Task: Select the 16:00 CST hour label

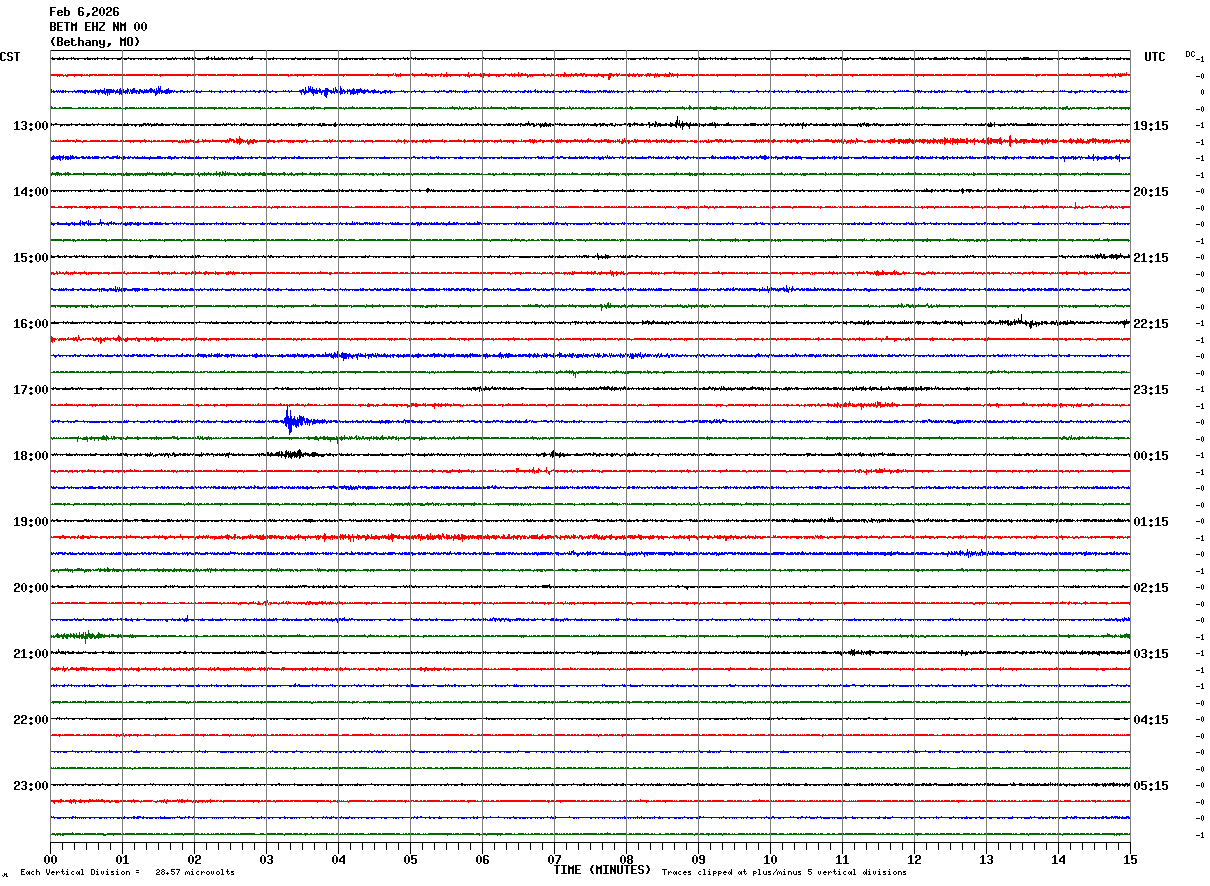Action: (x=31, y=323)
